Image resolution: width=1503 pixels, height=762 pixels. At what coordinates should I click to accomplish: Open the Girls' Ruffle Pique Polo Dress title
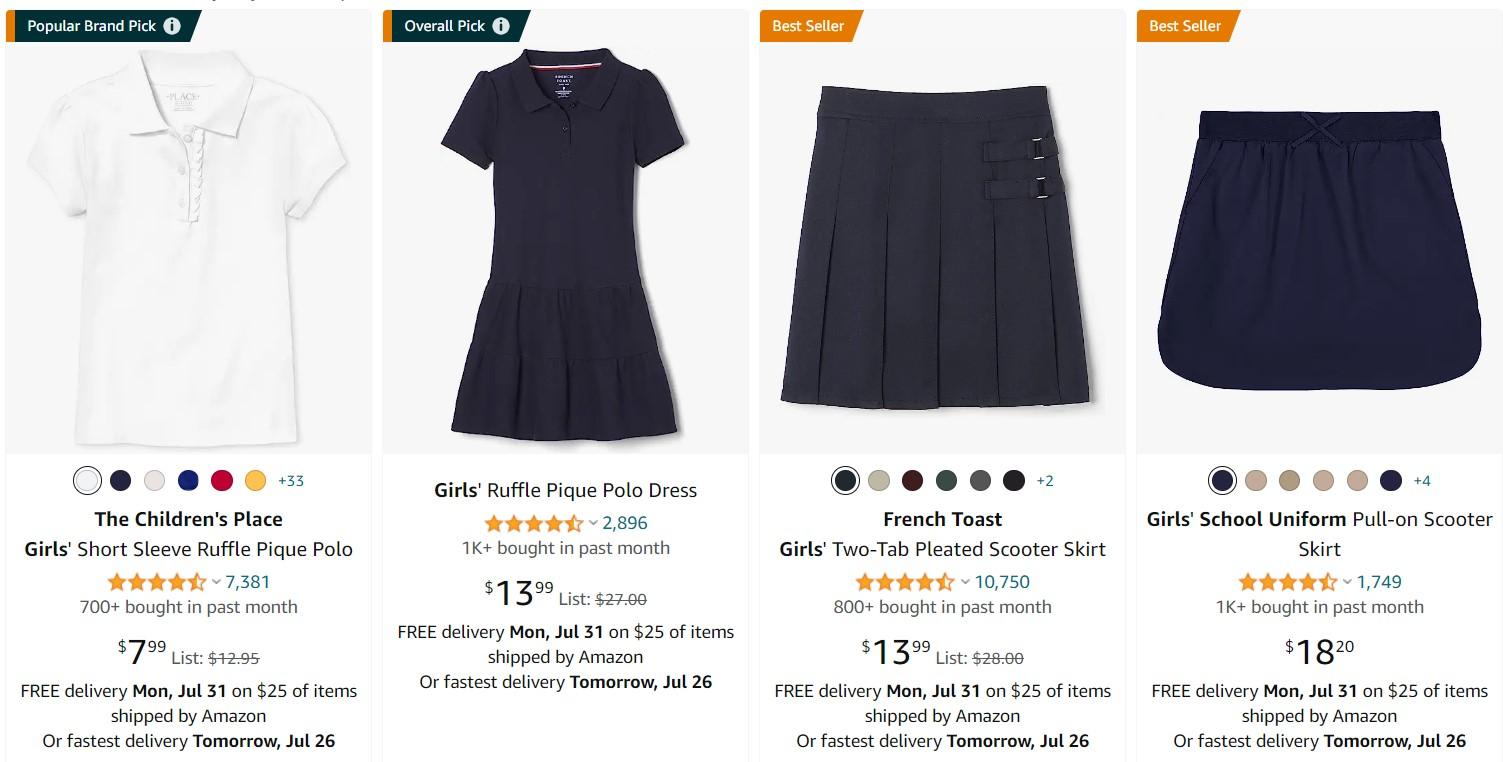pyautogui.click(x=565, y=490)
